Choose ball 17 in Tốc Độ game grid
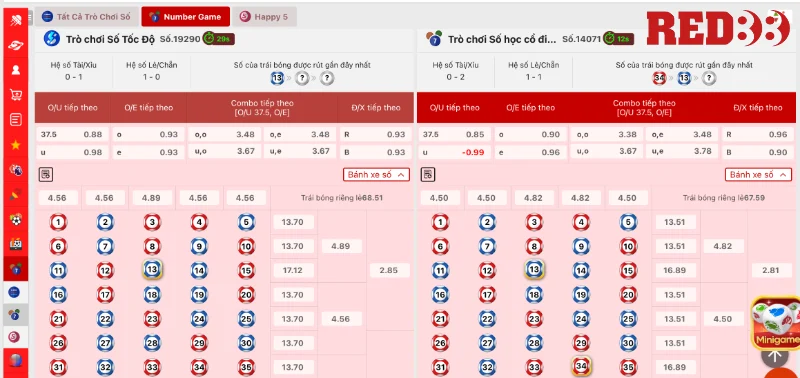 click(x=105, y=294)
